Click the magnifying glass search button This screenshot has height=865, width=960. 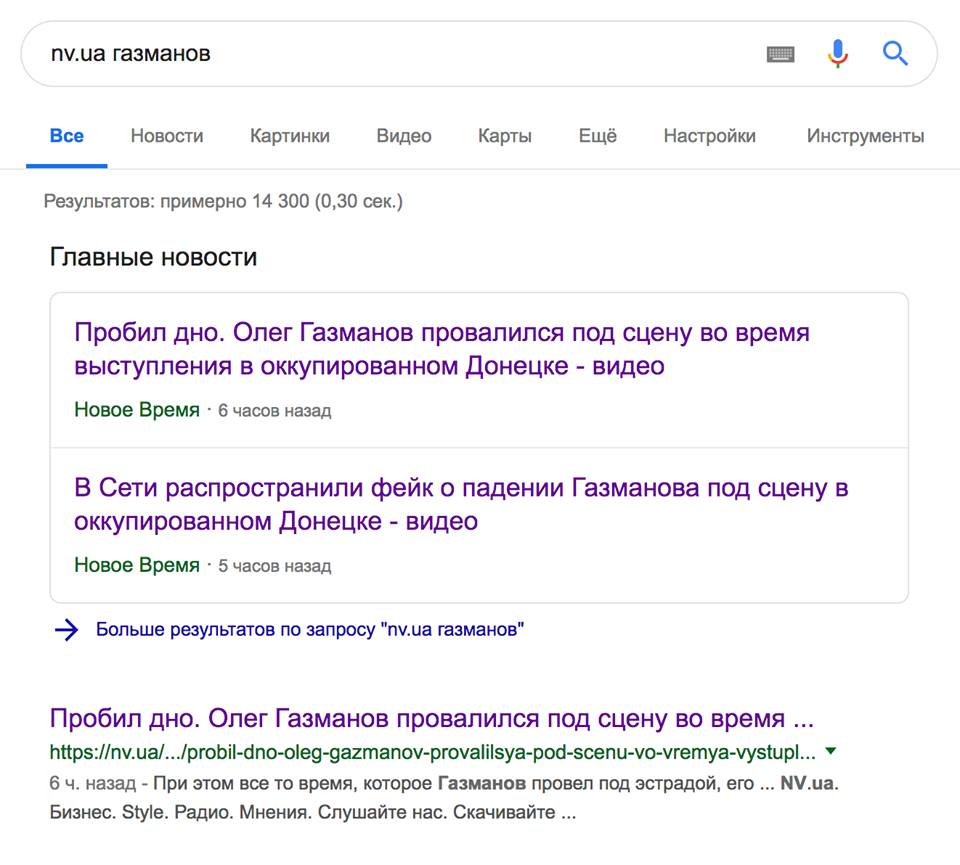coord(895,53)
